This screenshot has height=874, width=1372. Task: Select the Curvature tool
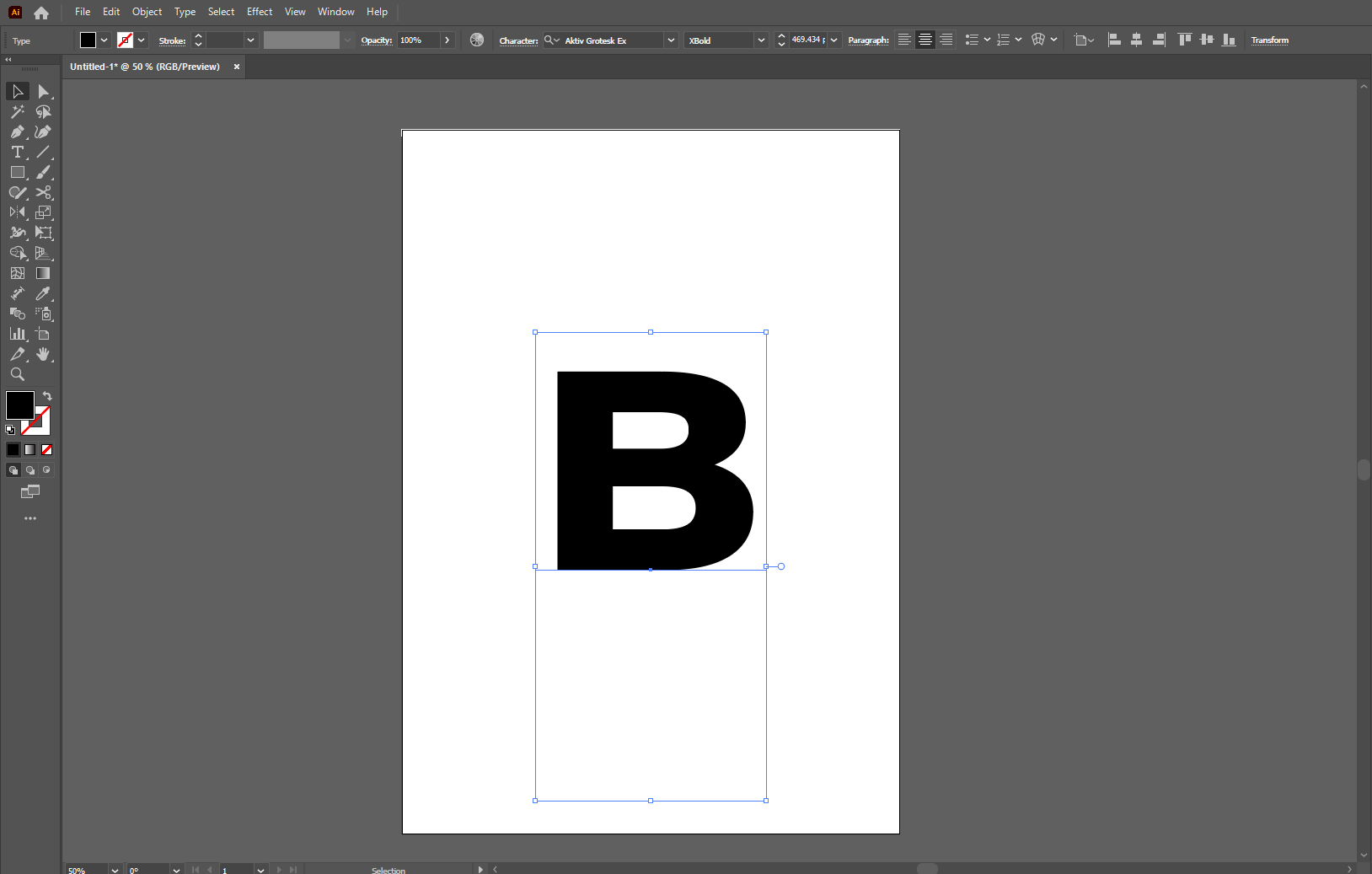click(x=44, y=131)
